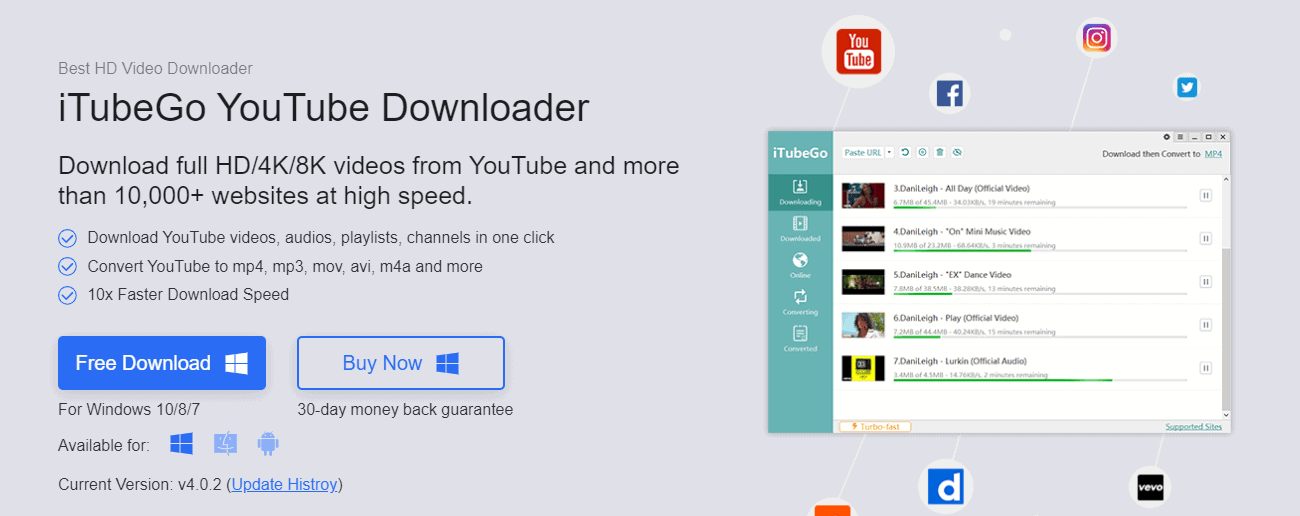The image size is (1300, 516).
Task: Choose the Mac platform icon beside Available for
Action: (x=225, y=444)
